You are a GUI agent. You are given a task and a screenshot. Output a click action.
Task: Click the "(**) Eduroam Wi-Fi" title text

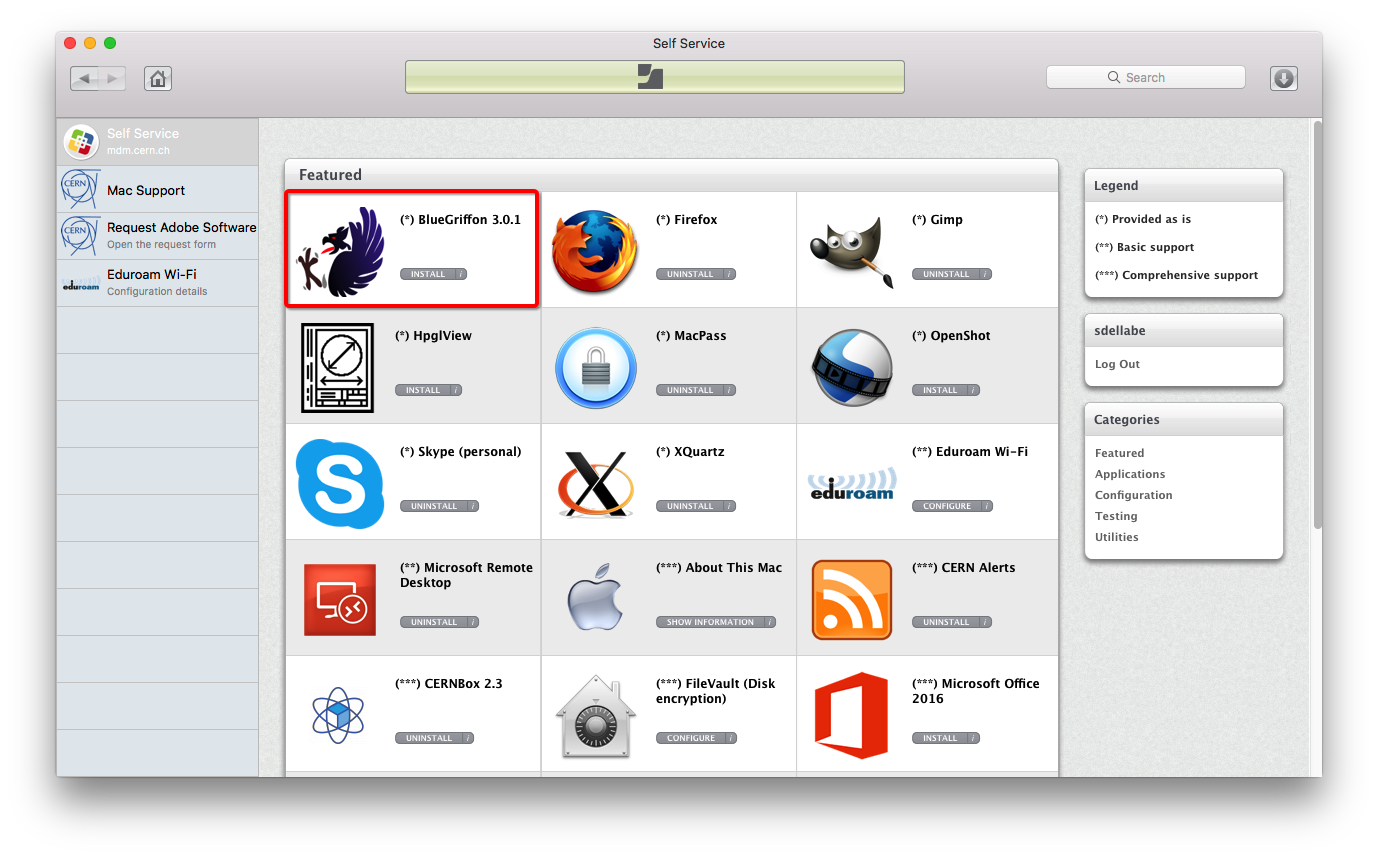coord(970,452)
